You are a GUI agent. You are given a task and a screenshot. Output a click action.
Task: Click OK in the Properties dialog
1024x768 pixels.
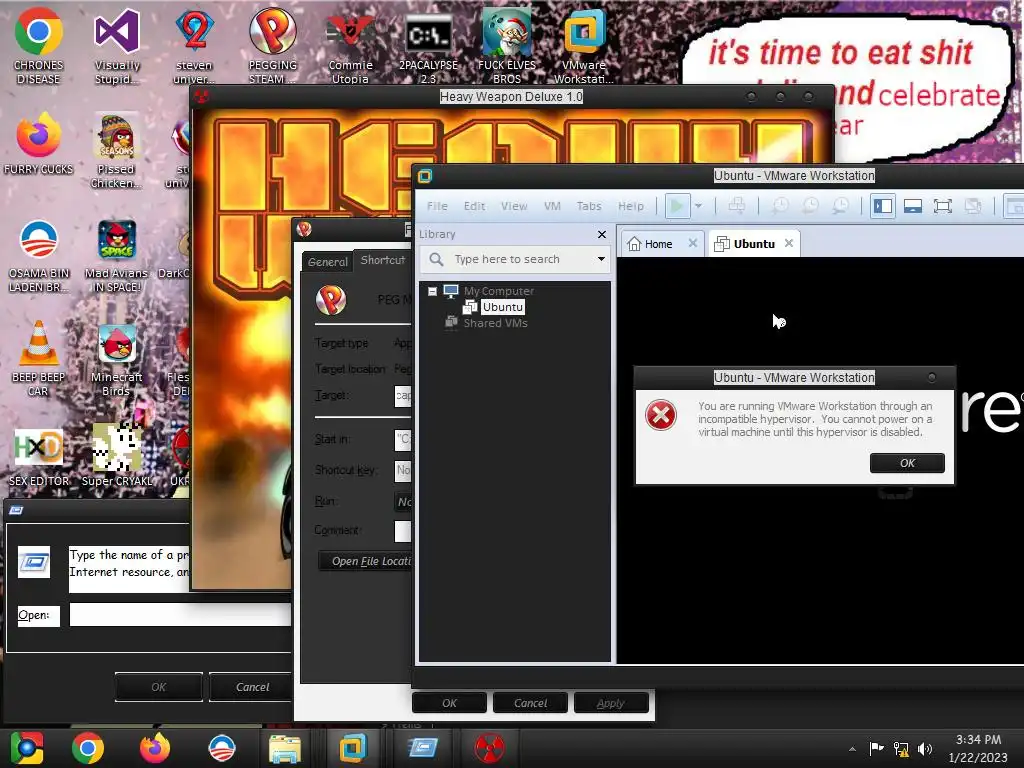pyautogui.click(x=449, y=703)
